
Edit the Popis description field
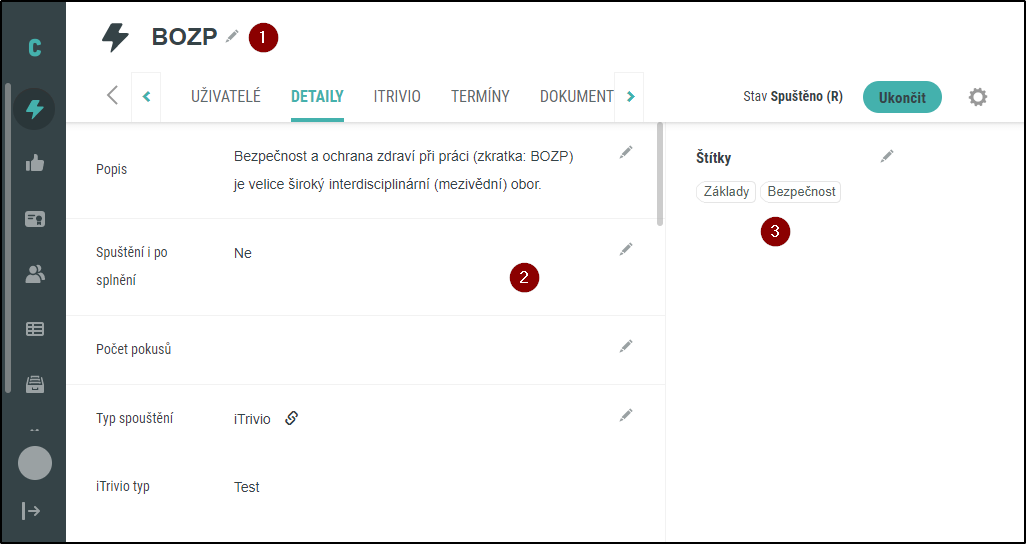point(626,152)
